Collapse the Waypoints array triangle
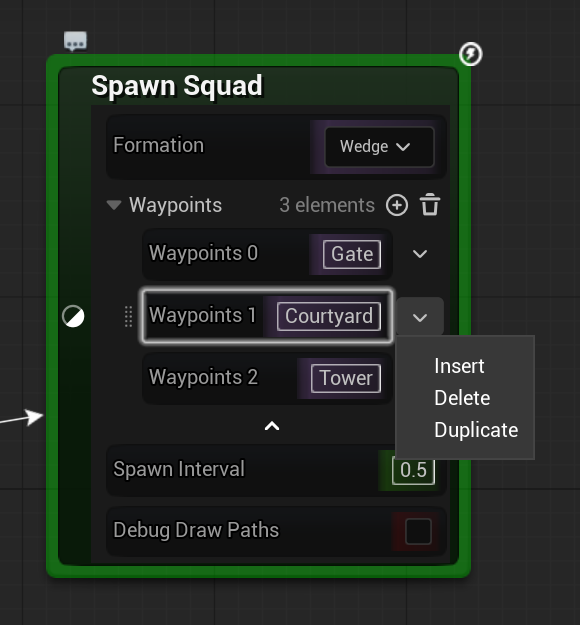 [x=114, y=205]
